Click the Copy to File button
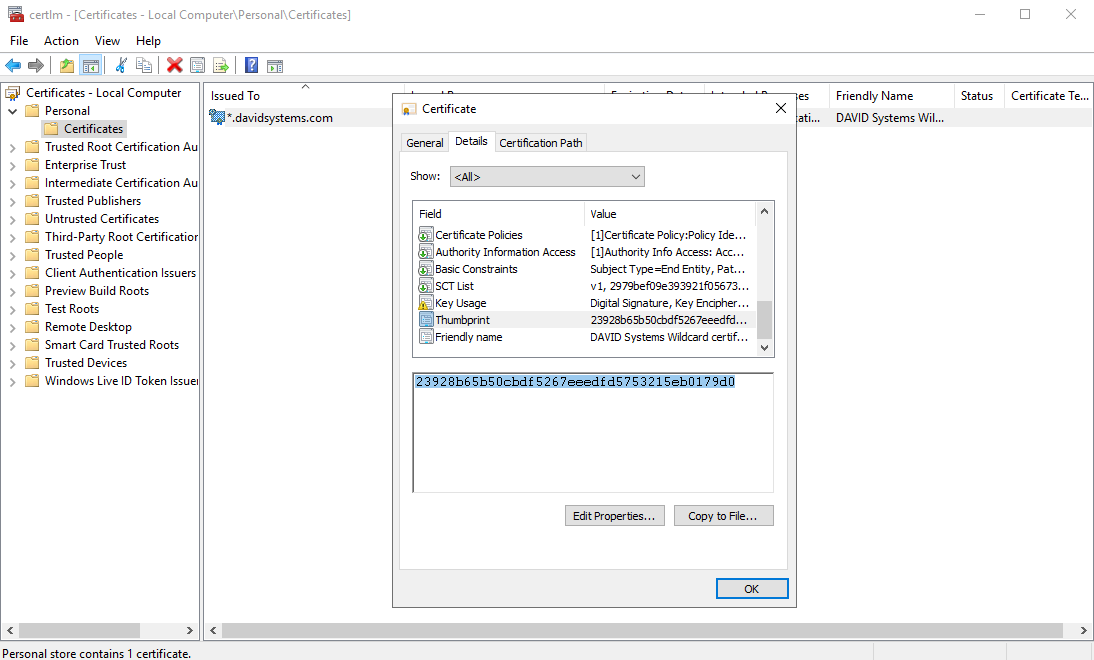 coord(723,516)
